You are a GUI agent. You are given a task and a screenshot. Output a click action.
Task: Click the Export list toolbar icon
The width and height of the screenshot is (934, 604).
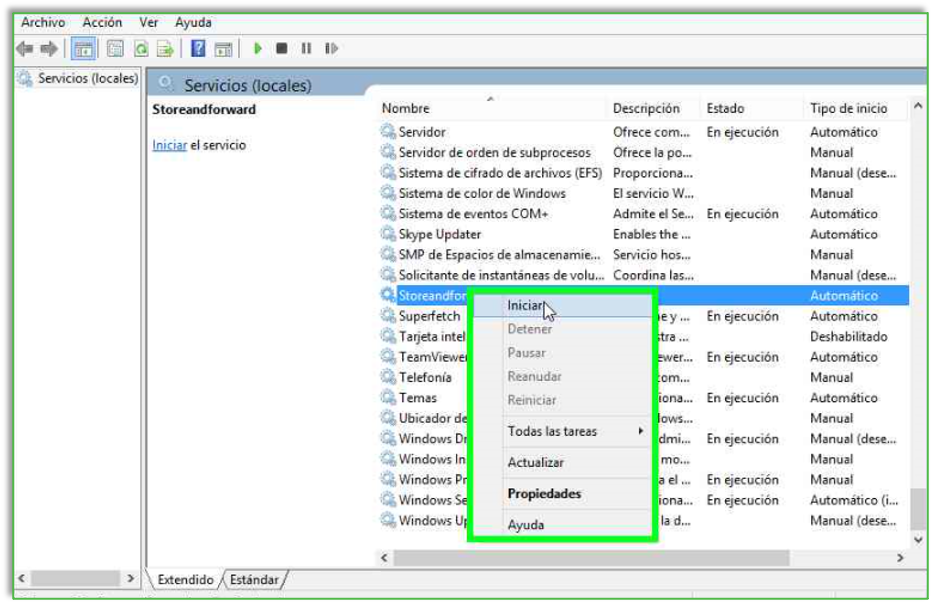pos(165,48)
